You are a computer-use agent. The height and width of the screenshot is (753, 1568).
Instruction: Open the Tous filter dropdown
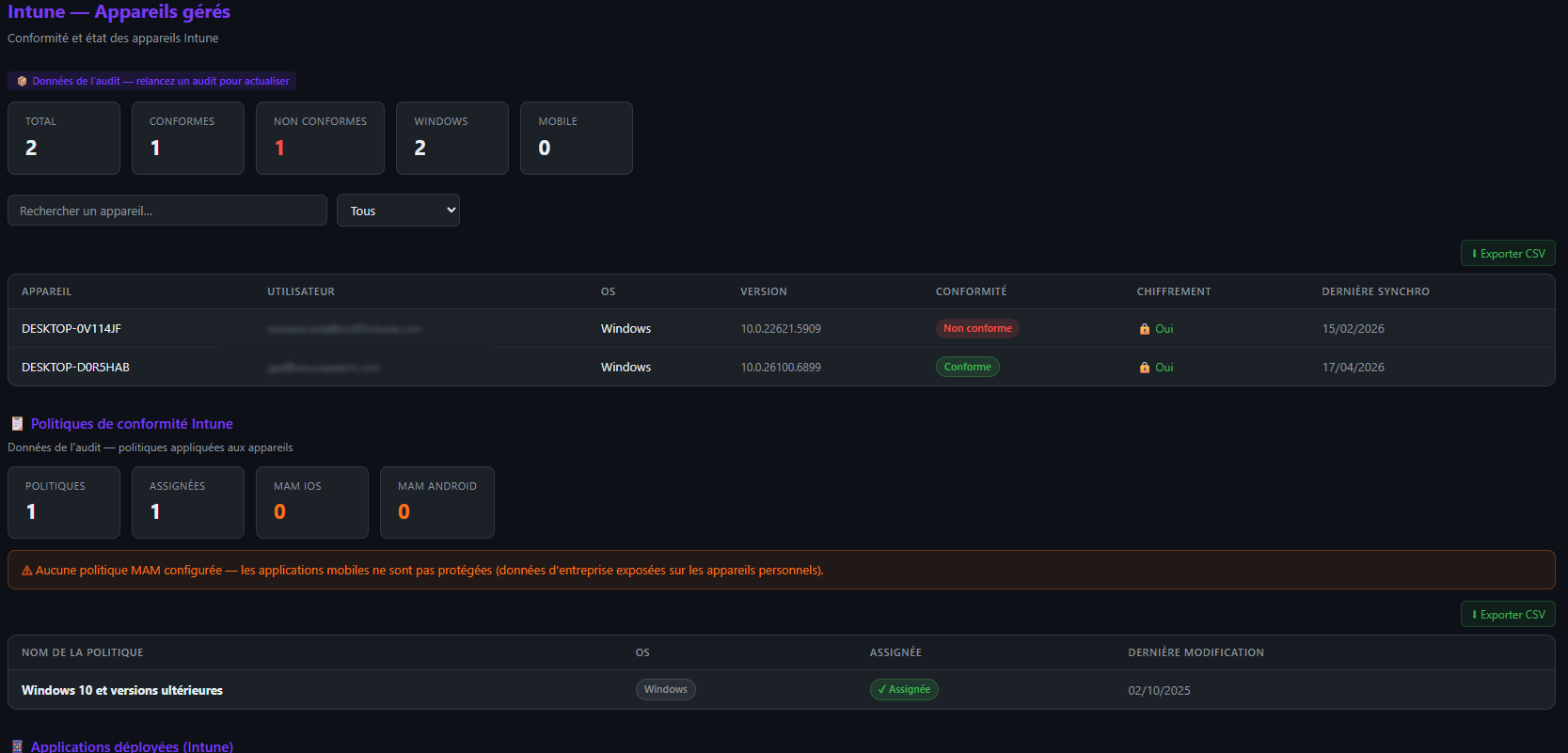[x=398, y=211]
